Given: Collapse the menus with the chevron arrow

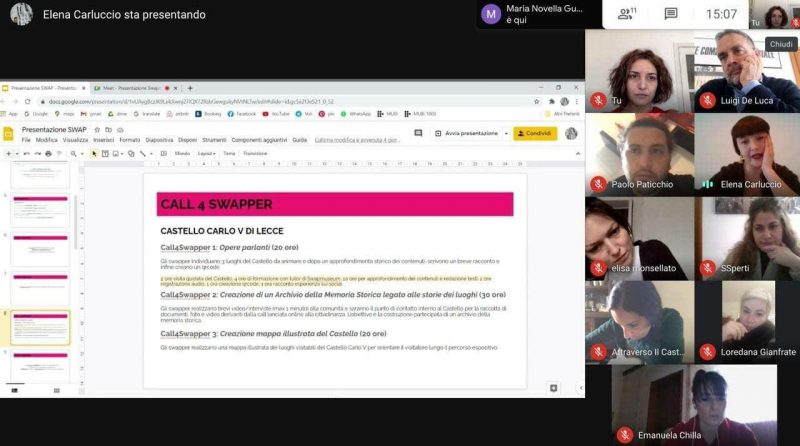Looking at the screenshot, I should pos(578,154).
